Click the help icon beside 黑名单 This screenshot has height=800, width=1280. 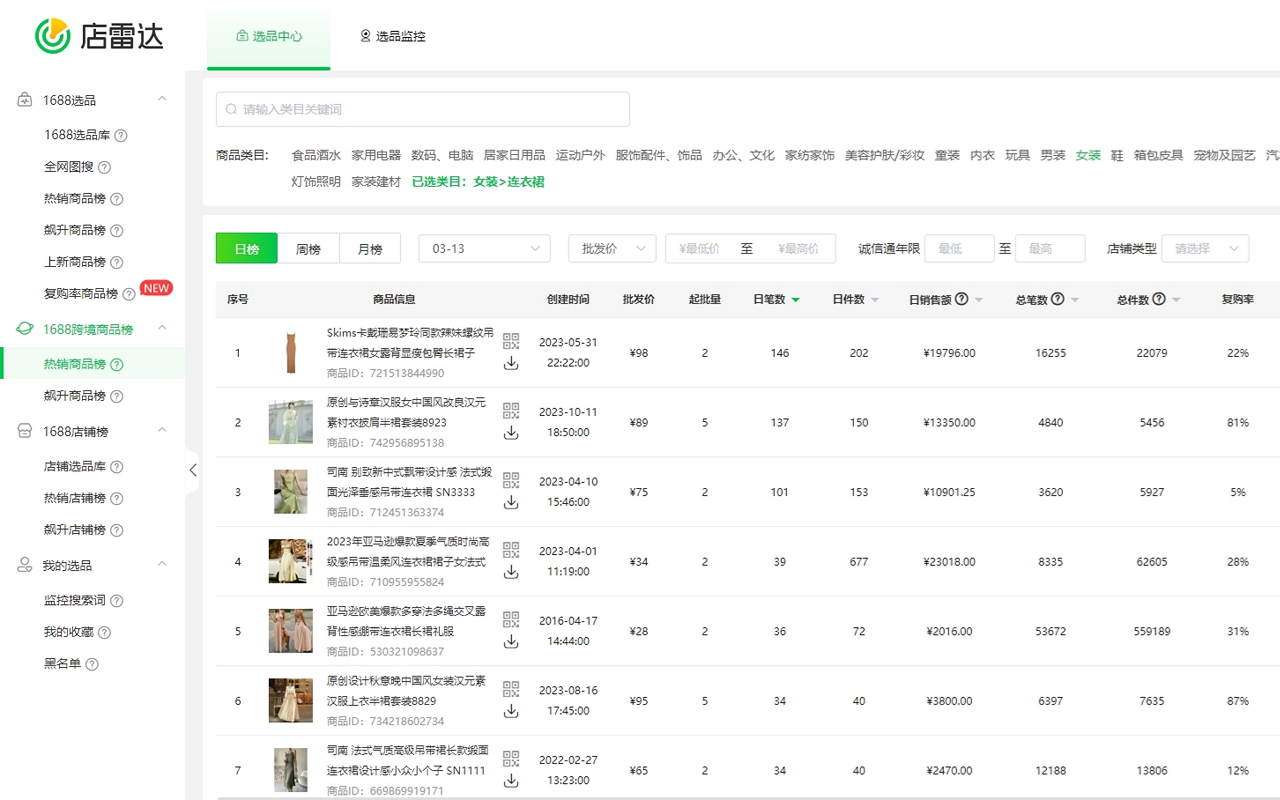point(91,664)
